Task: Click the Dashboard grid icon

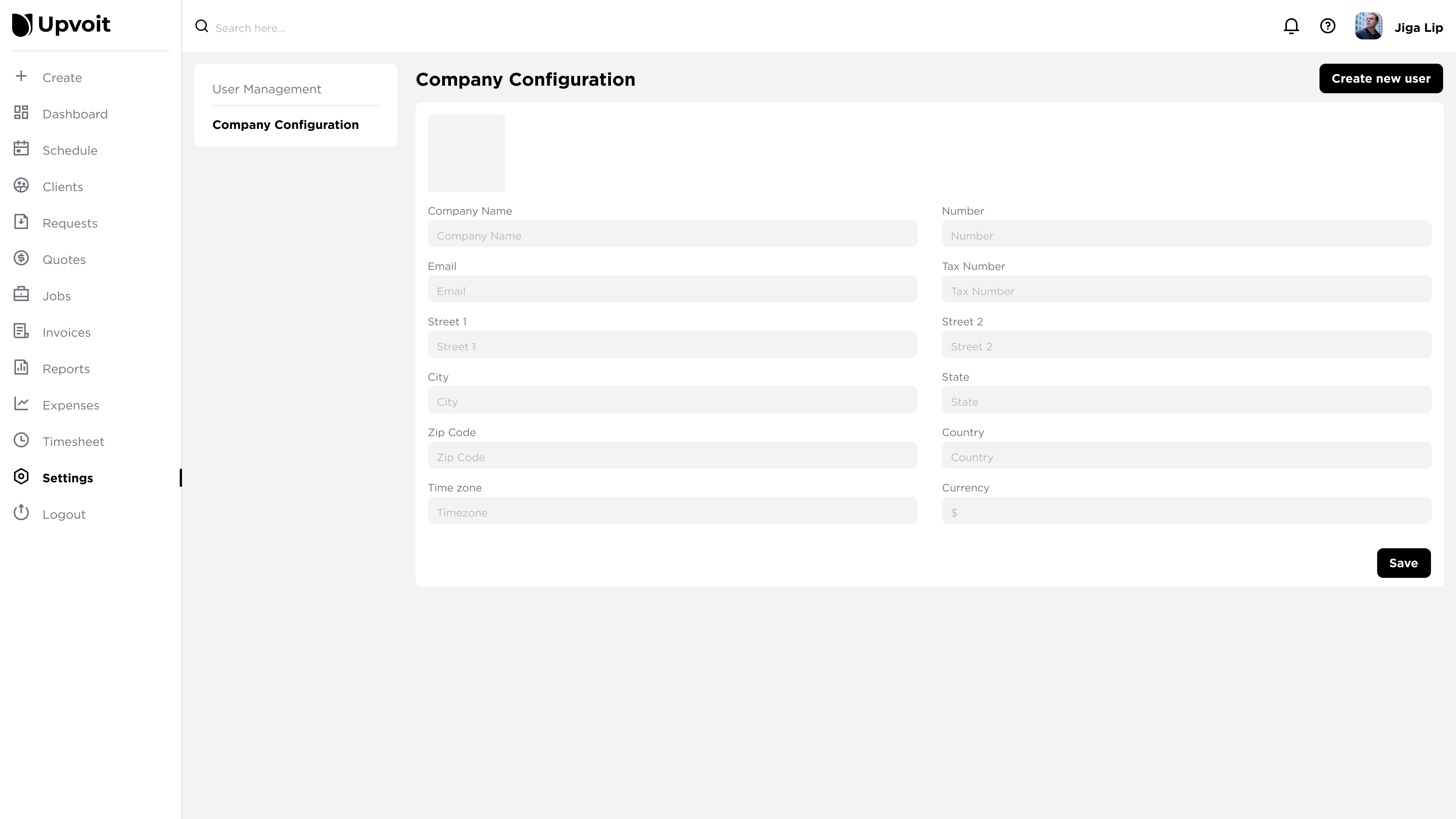Action: (21, 112)
